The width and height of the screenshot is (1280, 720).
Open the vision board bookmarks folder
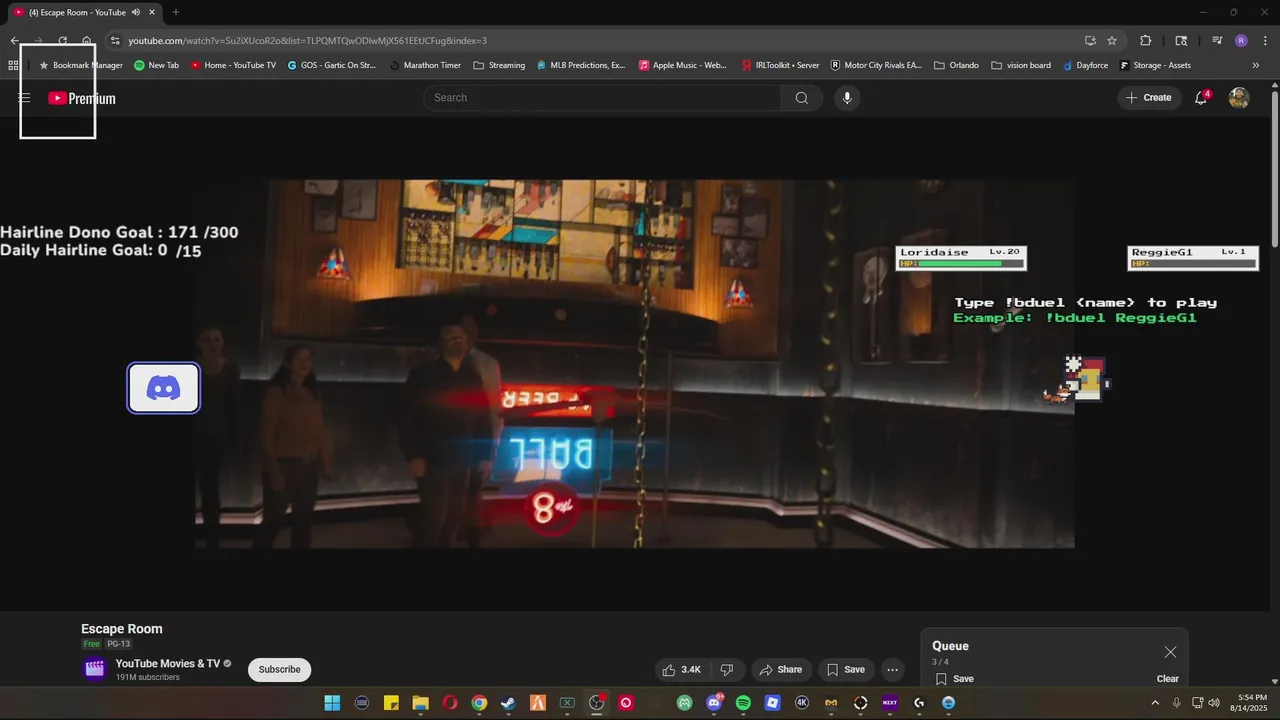(x=1021, y=65)
